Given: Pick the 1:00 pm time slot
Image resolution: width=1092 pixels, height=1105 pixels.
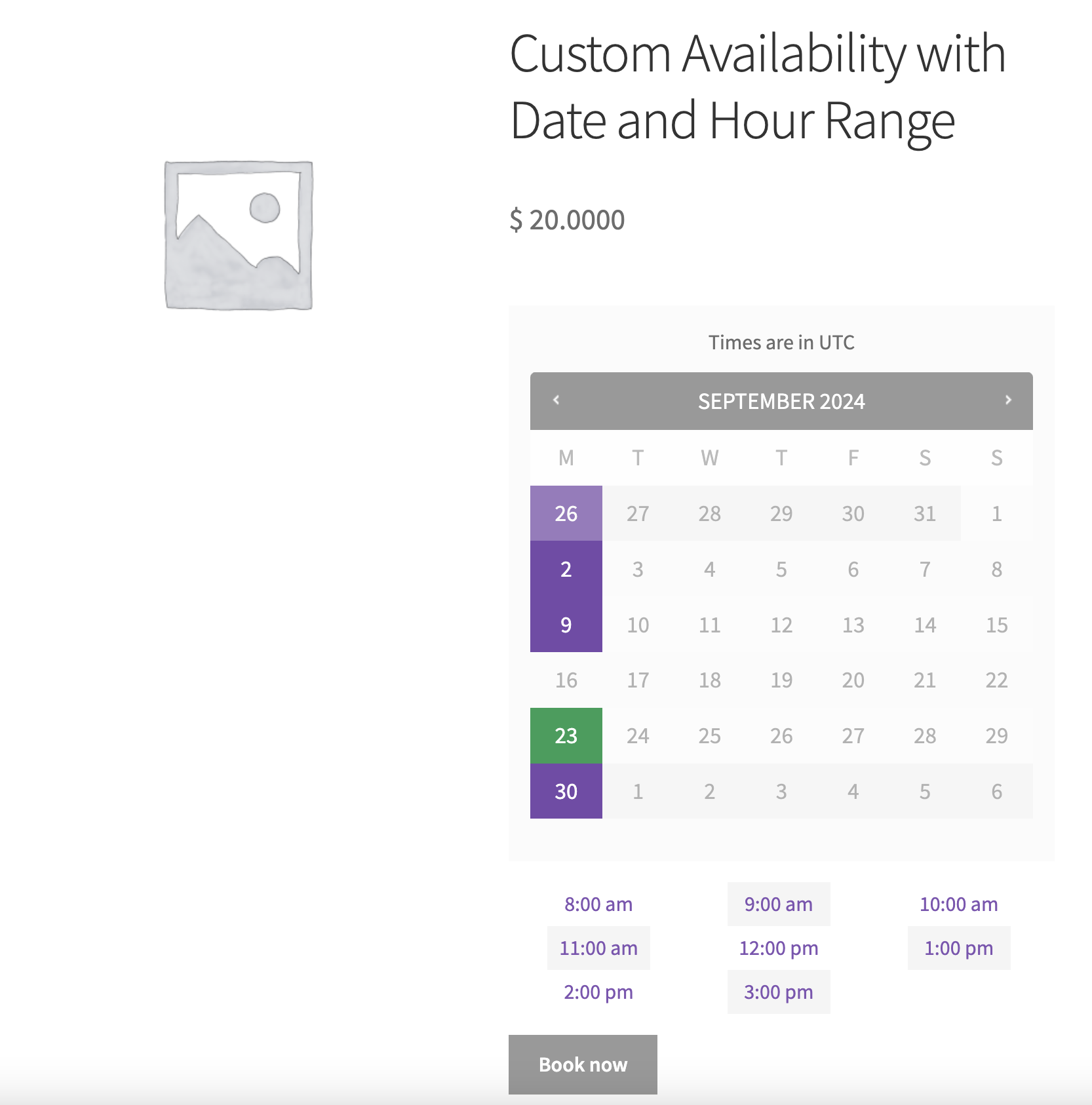Looking at the screenshot, I should point(958,948).
